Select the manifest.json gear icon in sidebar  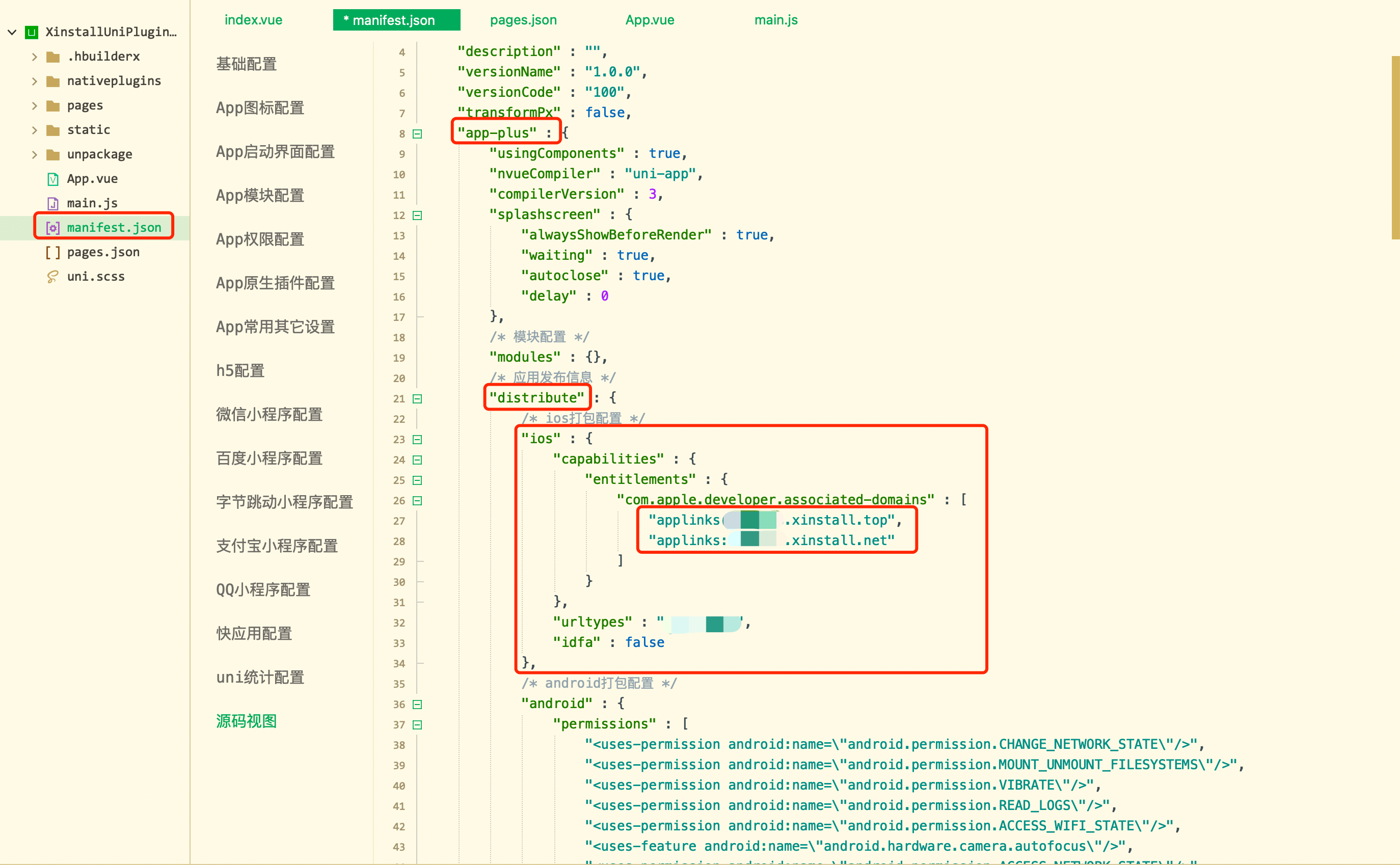(52, 227)
